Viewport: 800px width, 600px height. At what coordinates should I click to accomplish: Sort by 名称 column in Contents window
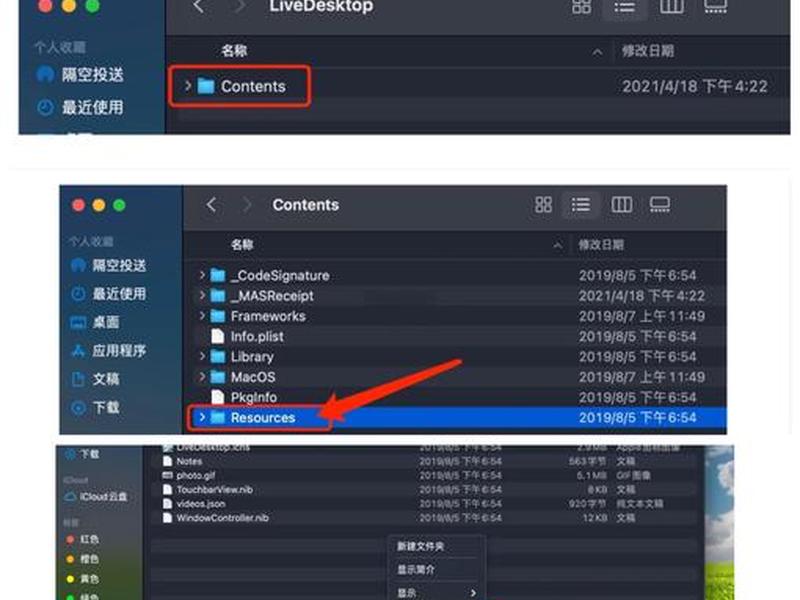pos(242,245)
